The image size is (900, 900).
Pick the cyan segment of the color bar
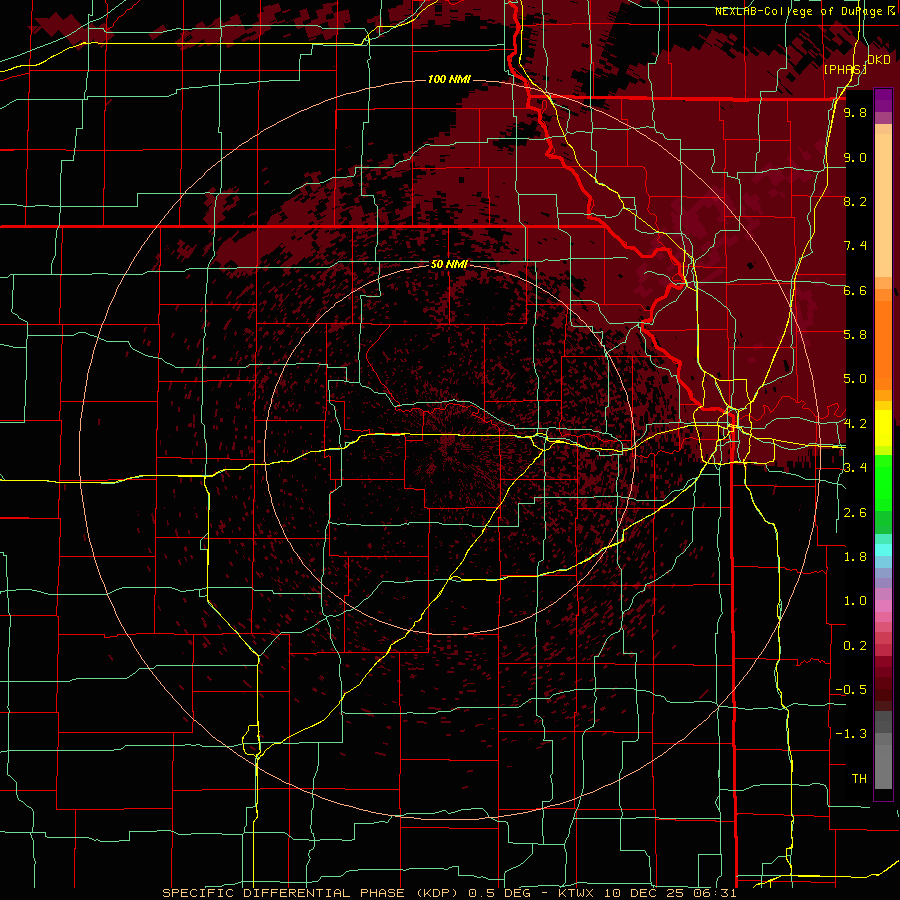click(883, 550)
